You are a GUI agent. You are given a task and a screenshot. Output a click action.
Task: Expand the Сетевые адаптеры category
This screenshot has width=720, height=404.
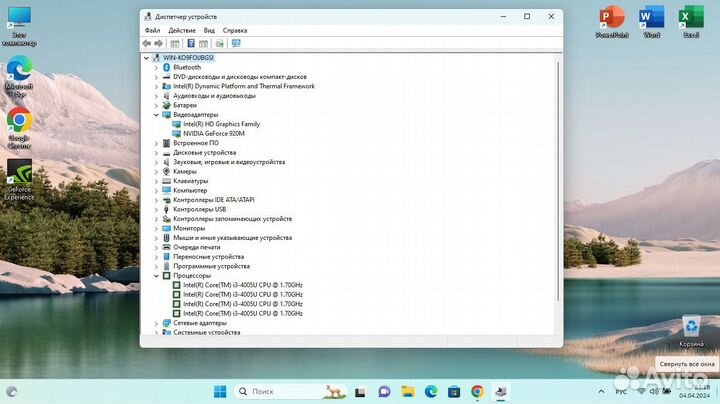tap(156, 323)
